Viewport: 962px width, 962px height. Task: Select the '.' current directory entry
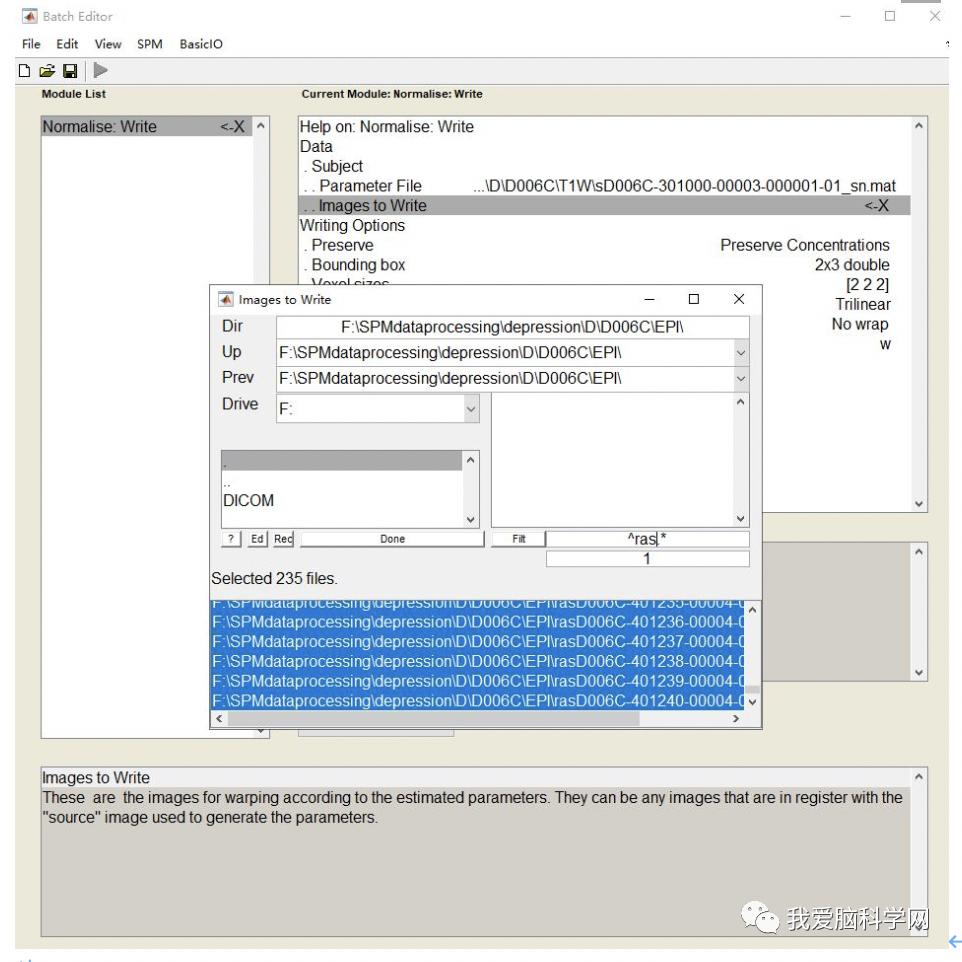(x=342, y=461)
